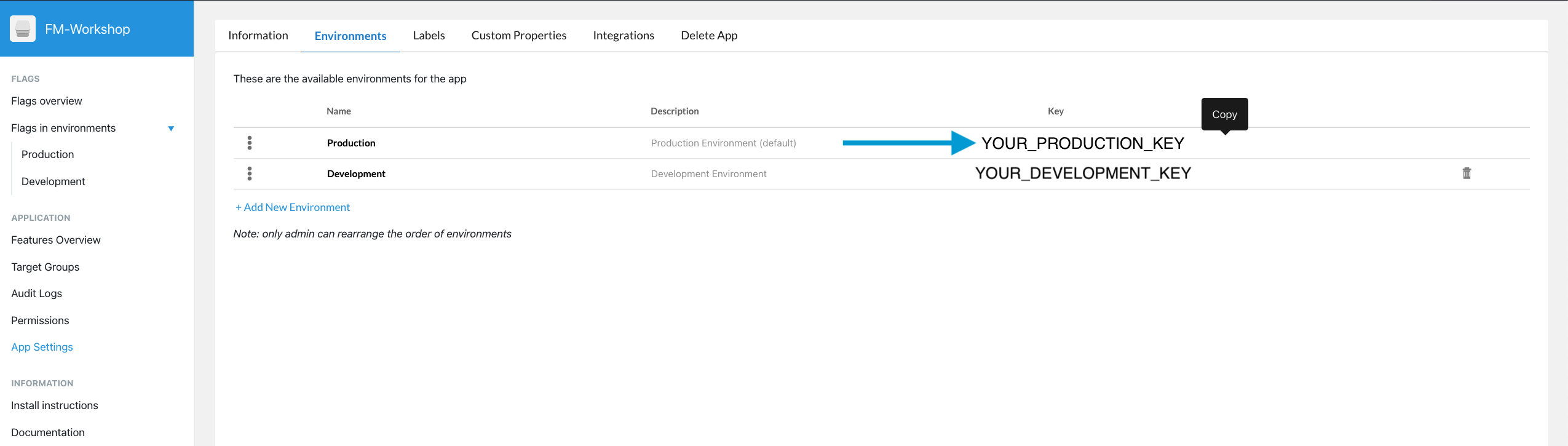Copy the YOUR_DEVELOPMENT_KEY value
This screenshot has height=446, width=1568.
(x=1082, y=173)
